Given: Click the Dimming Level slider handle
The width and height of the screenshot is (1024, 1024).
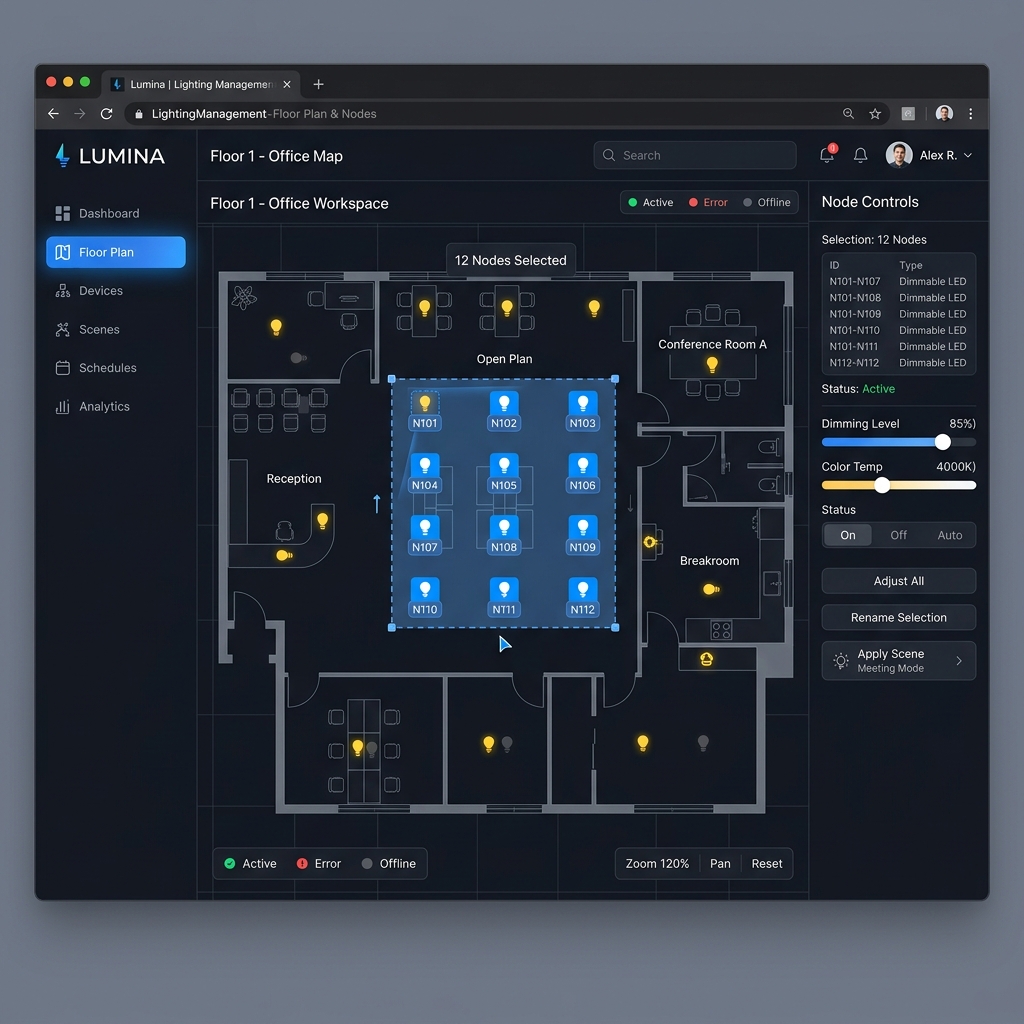Looking at the screenshot, I should (942, 442).
